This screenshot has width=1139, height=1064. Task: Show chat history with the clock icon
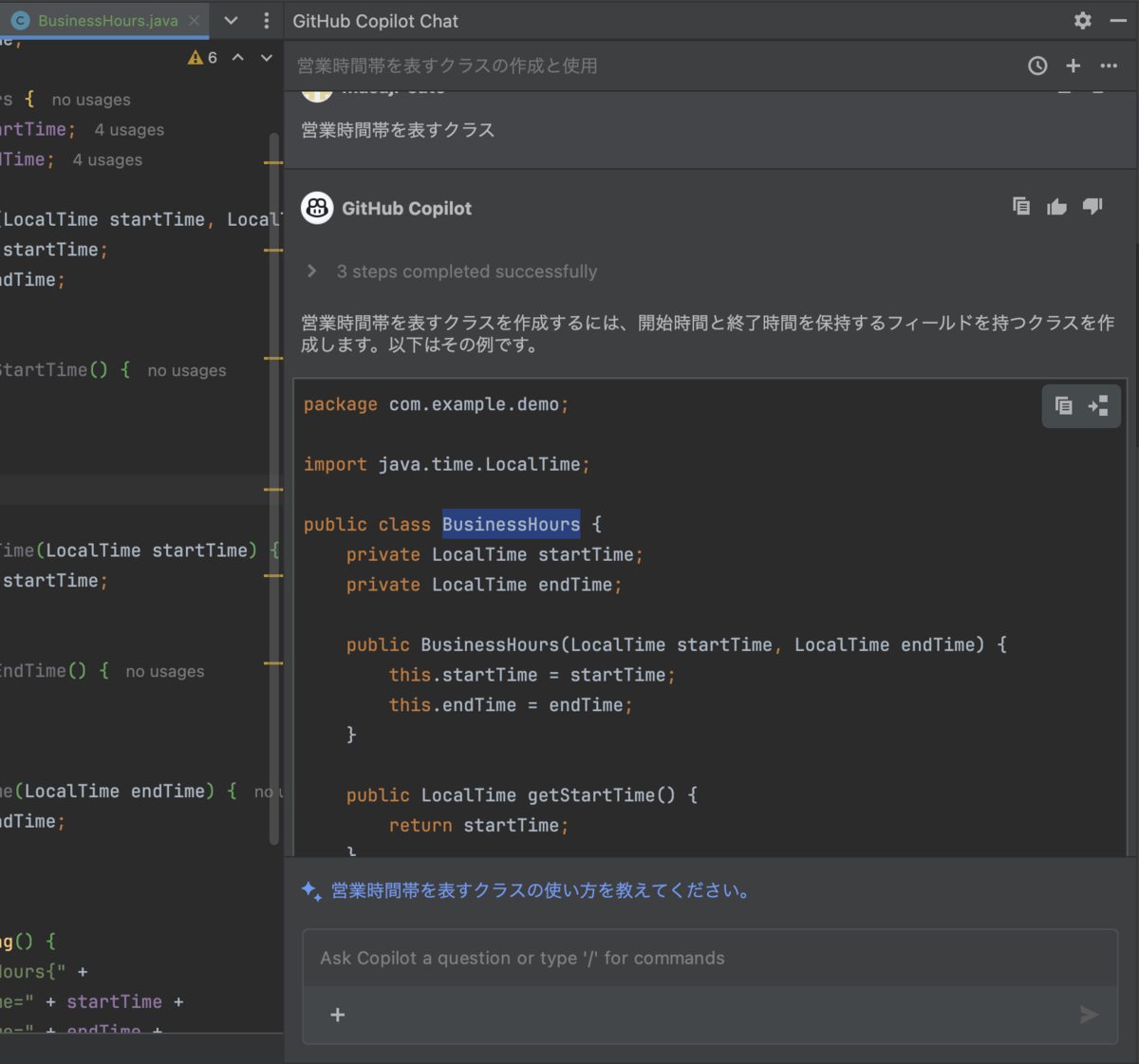click(x=1037, y=65)
